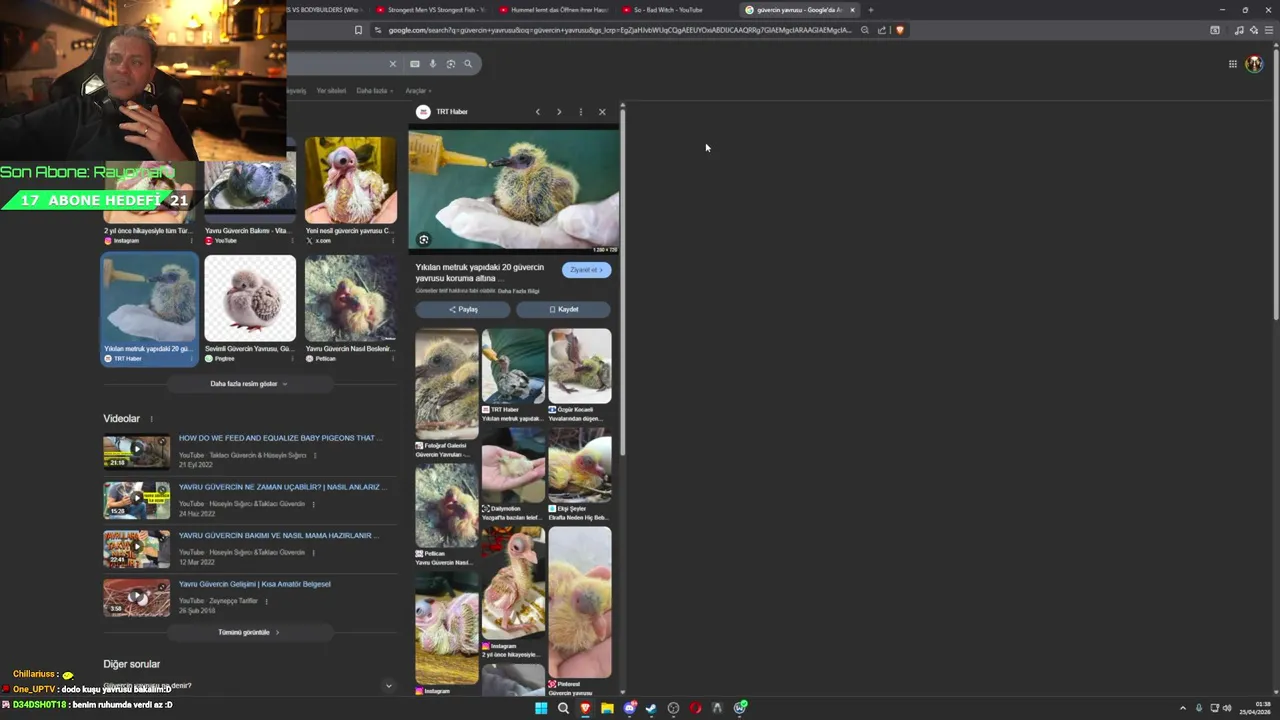Expand Daha fazla resim göster
1280x720 pixels.
249,384
